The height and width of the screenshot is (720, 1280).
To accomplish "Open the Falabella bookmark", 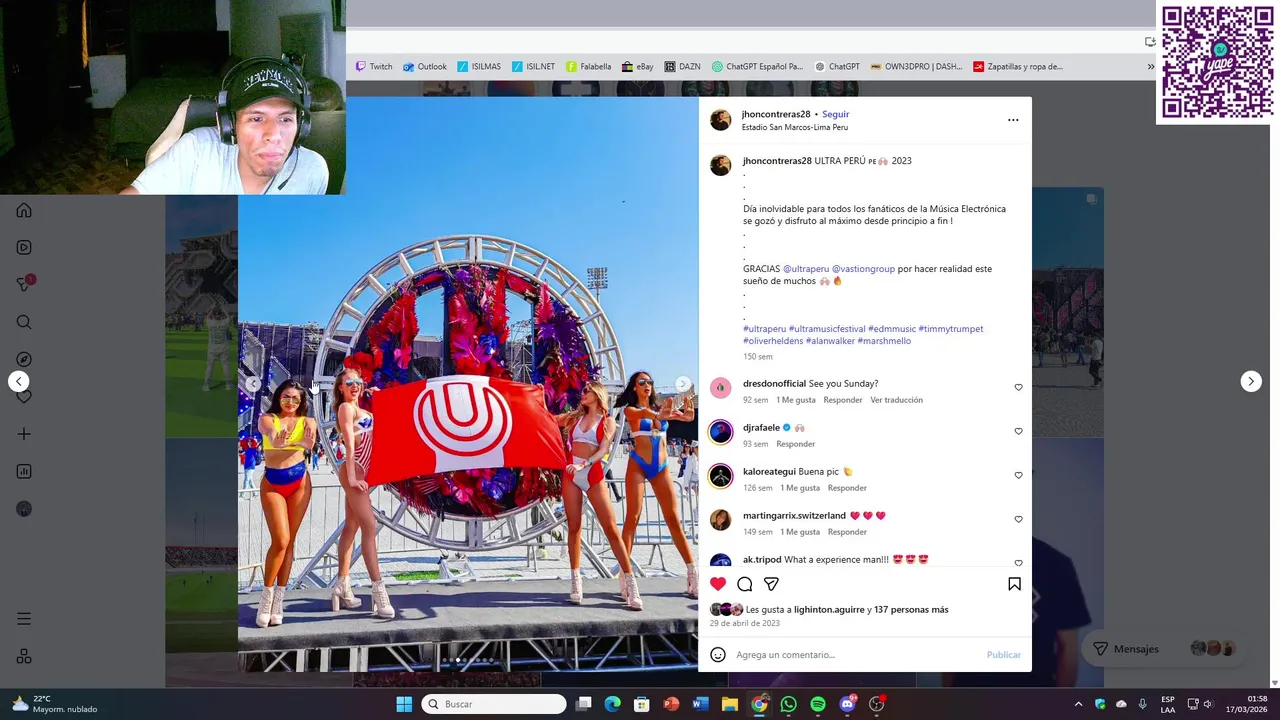I will 588,67.
